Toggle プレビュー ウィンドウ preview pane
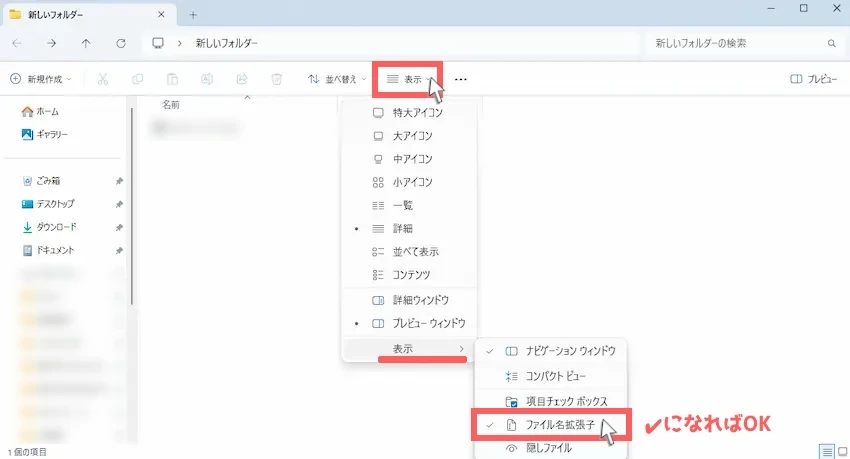This screenshot has width=850, height=459. pos(409,323)
